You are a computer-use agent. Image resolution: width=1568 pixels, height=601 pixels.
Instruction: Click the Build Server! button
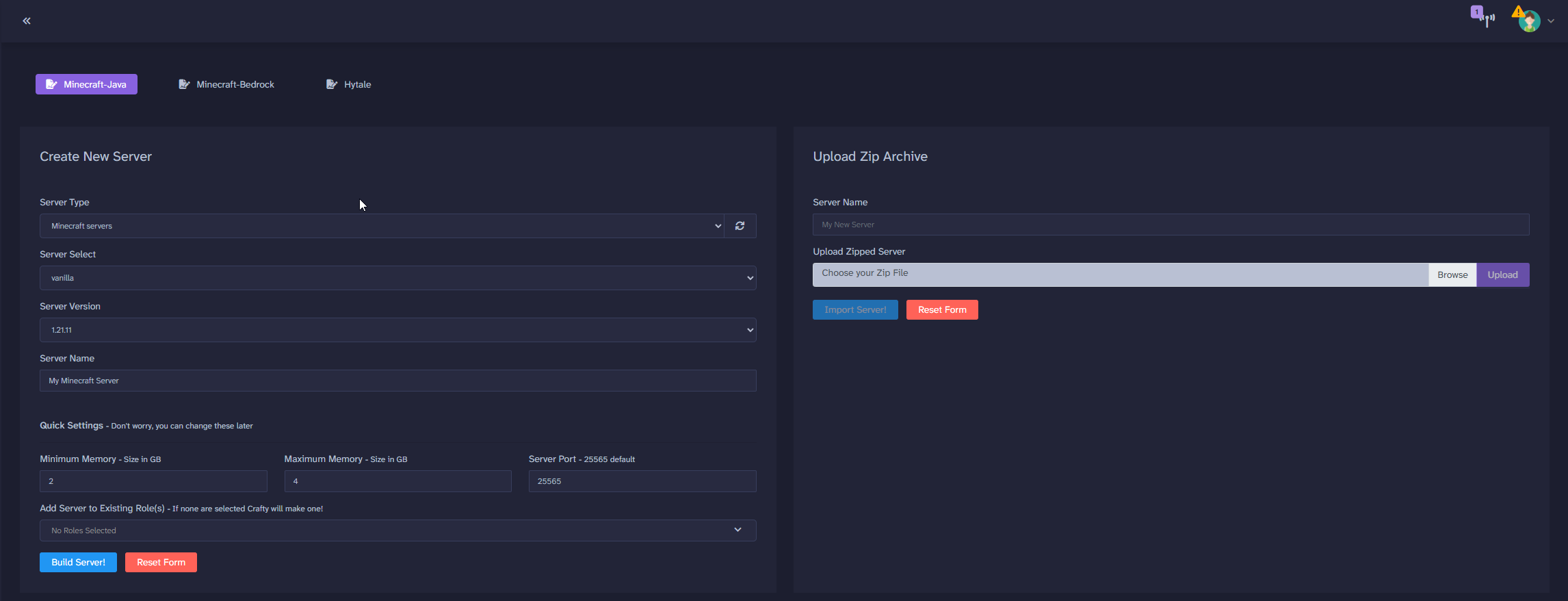pos(78,562)
